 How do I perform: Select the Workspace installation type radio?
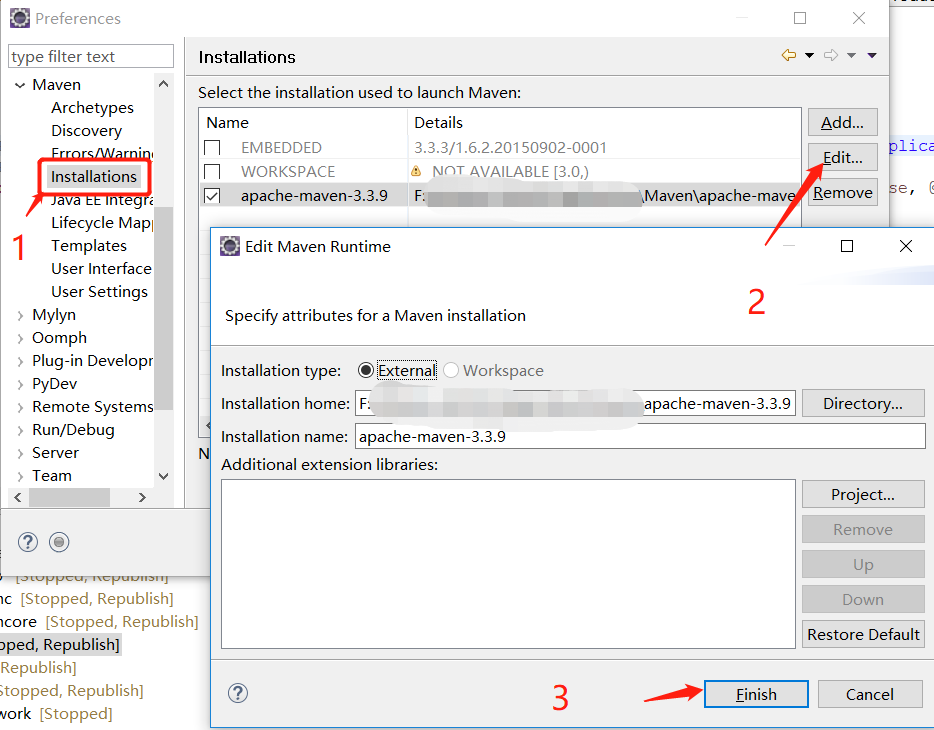coord(451,370)
